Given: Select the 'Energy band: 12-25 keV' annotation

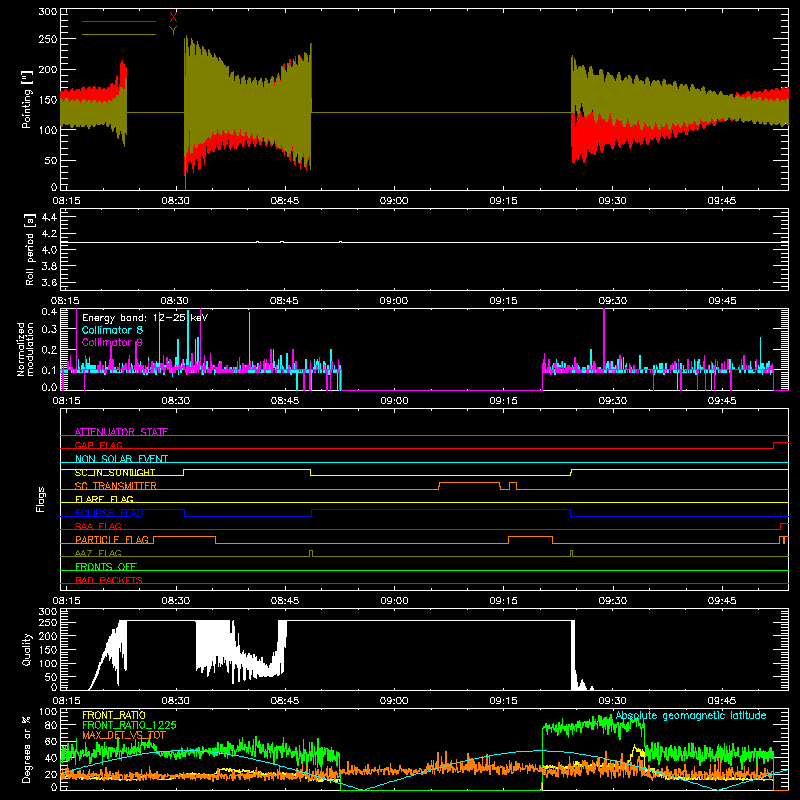Looking at the screenshot, I should [145, 318].
